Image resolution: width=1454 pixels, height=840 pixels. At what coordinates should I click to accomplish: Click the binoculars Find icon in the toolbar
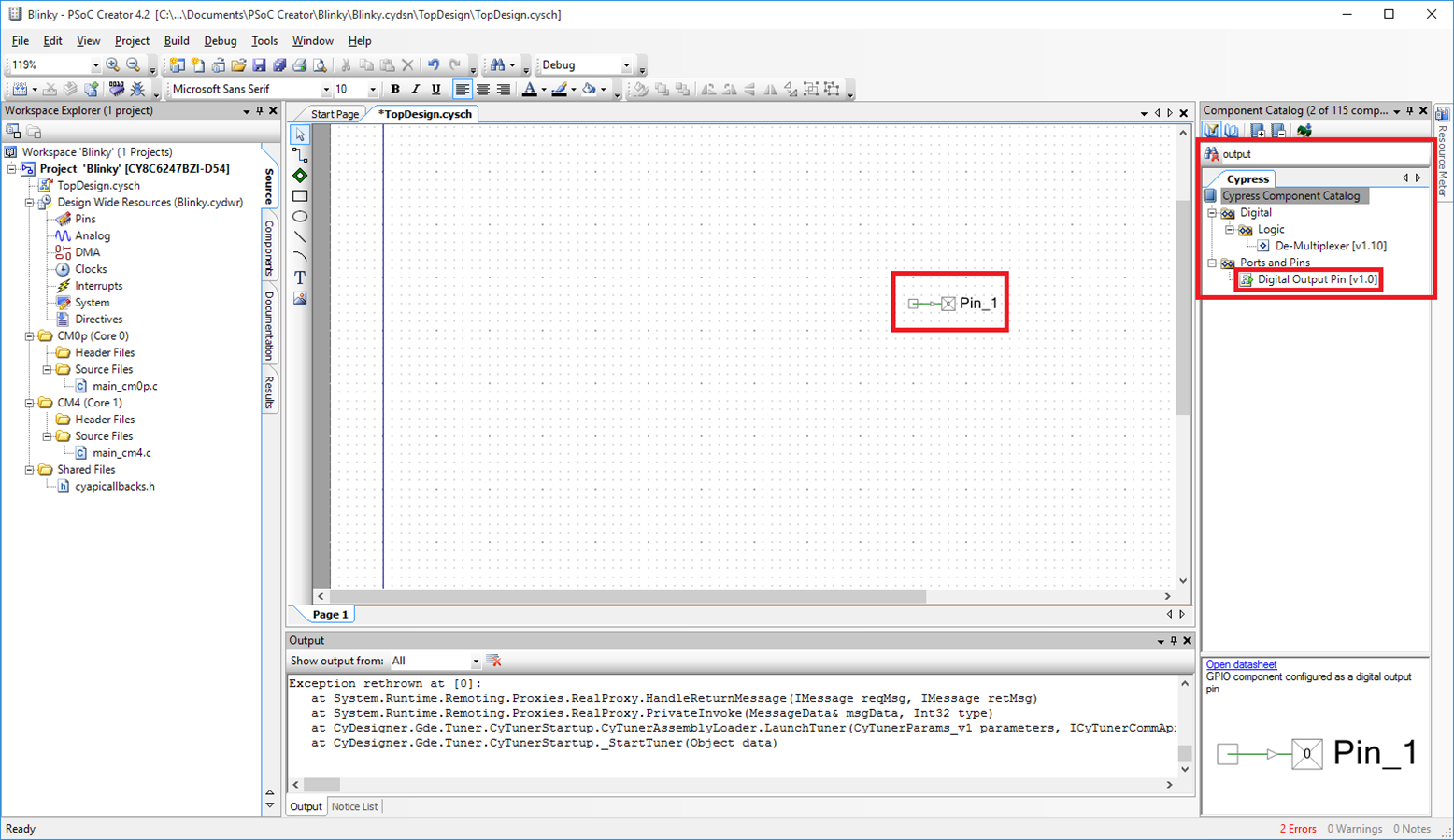coord(498,65)
